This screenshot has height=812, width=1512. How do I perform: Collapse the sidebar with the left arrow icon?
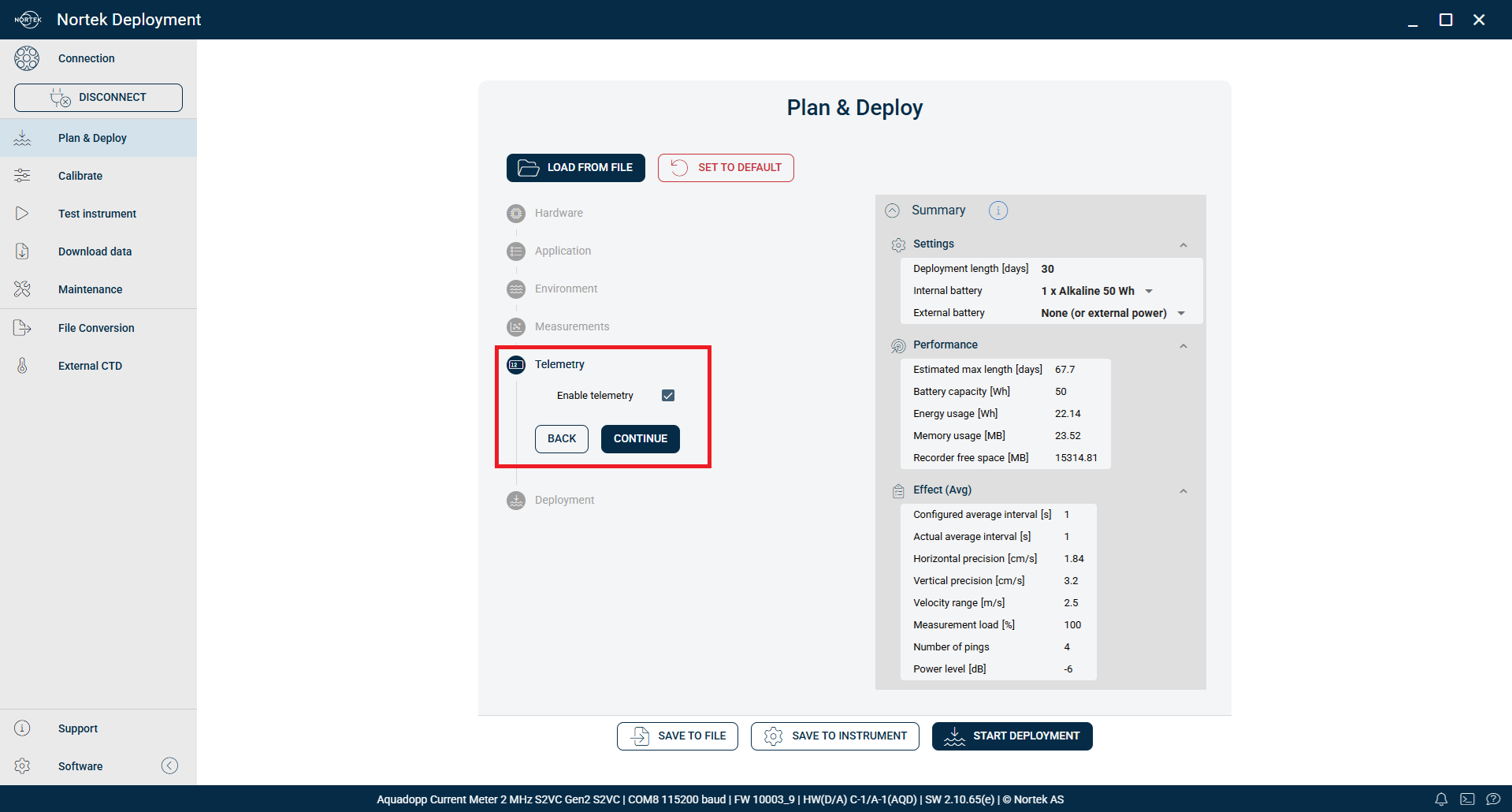[169, 765]
